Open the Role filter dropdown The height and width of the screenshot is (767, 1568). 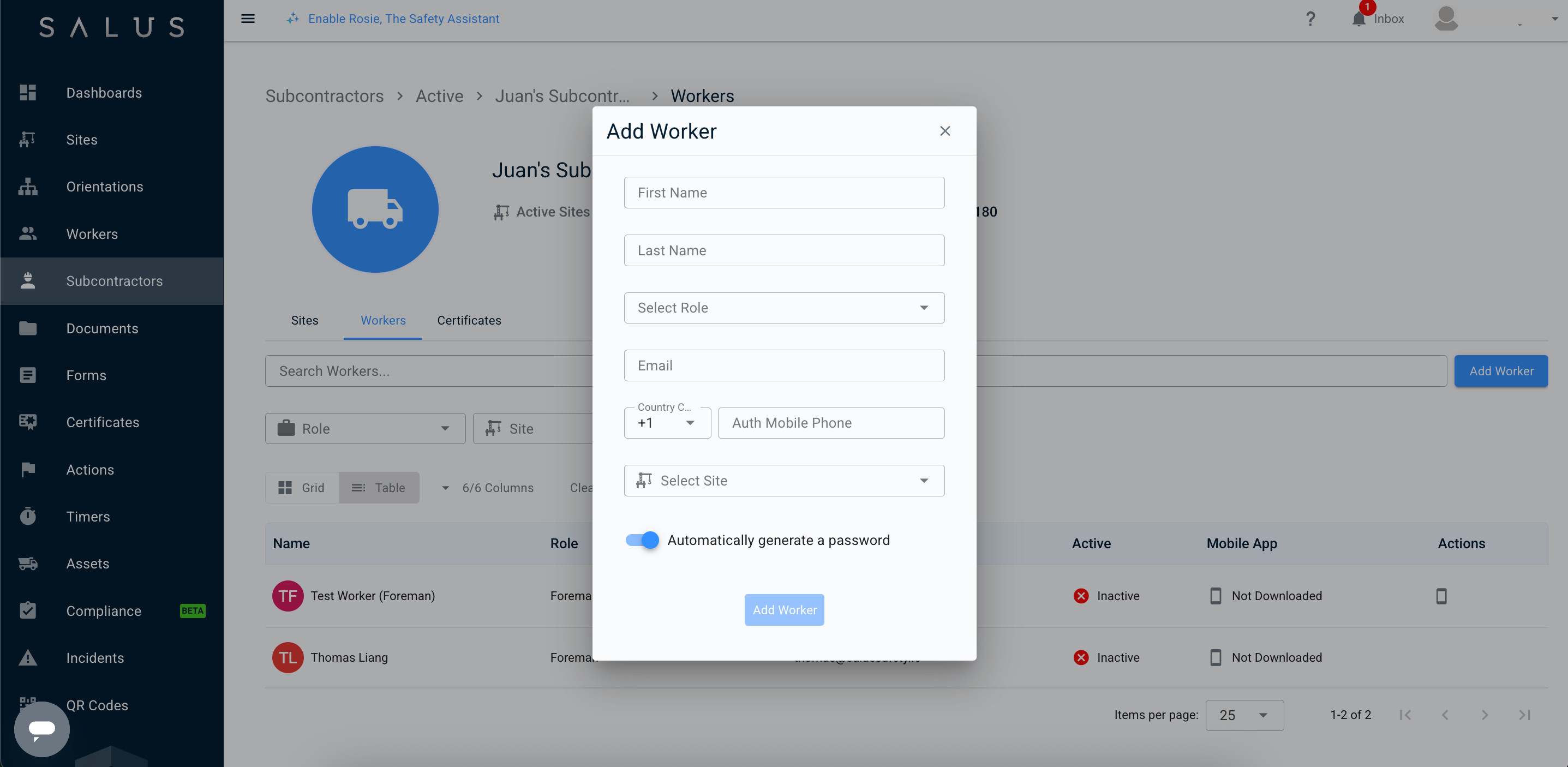[365, 429]
